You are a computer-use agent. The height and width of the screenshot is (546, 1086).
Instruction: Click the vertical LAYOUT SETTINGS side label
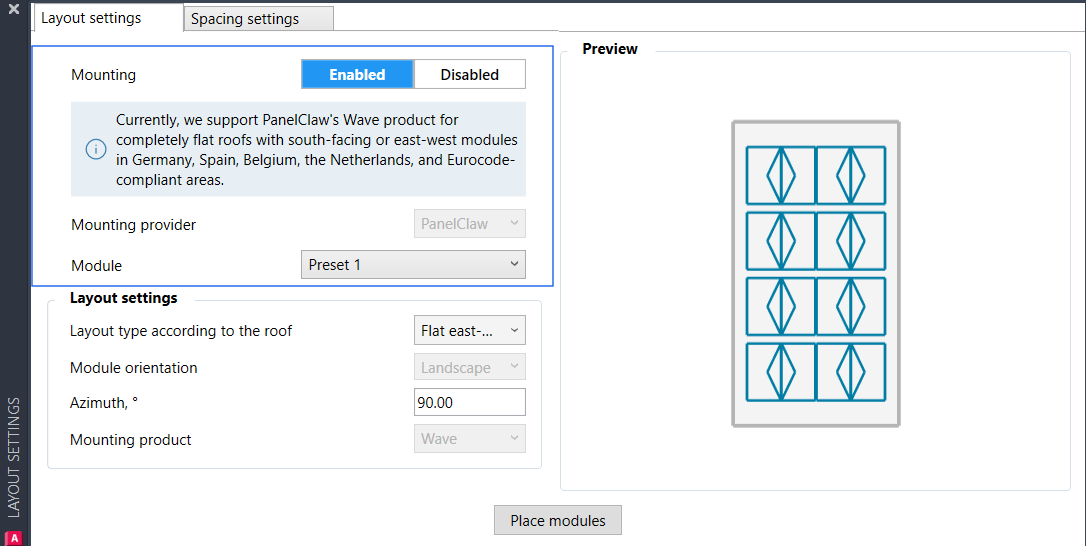pyautogui.click(x=14, y=457)
